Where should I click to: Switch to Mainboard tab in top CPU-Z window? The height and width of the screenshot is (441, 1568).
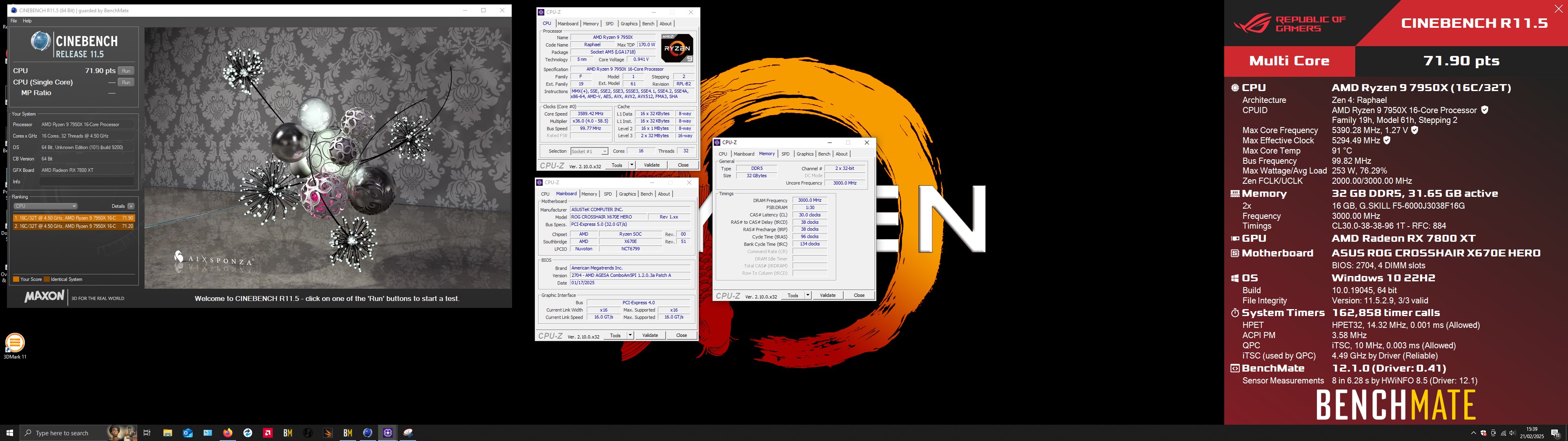click(568, 24)
